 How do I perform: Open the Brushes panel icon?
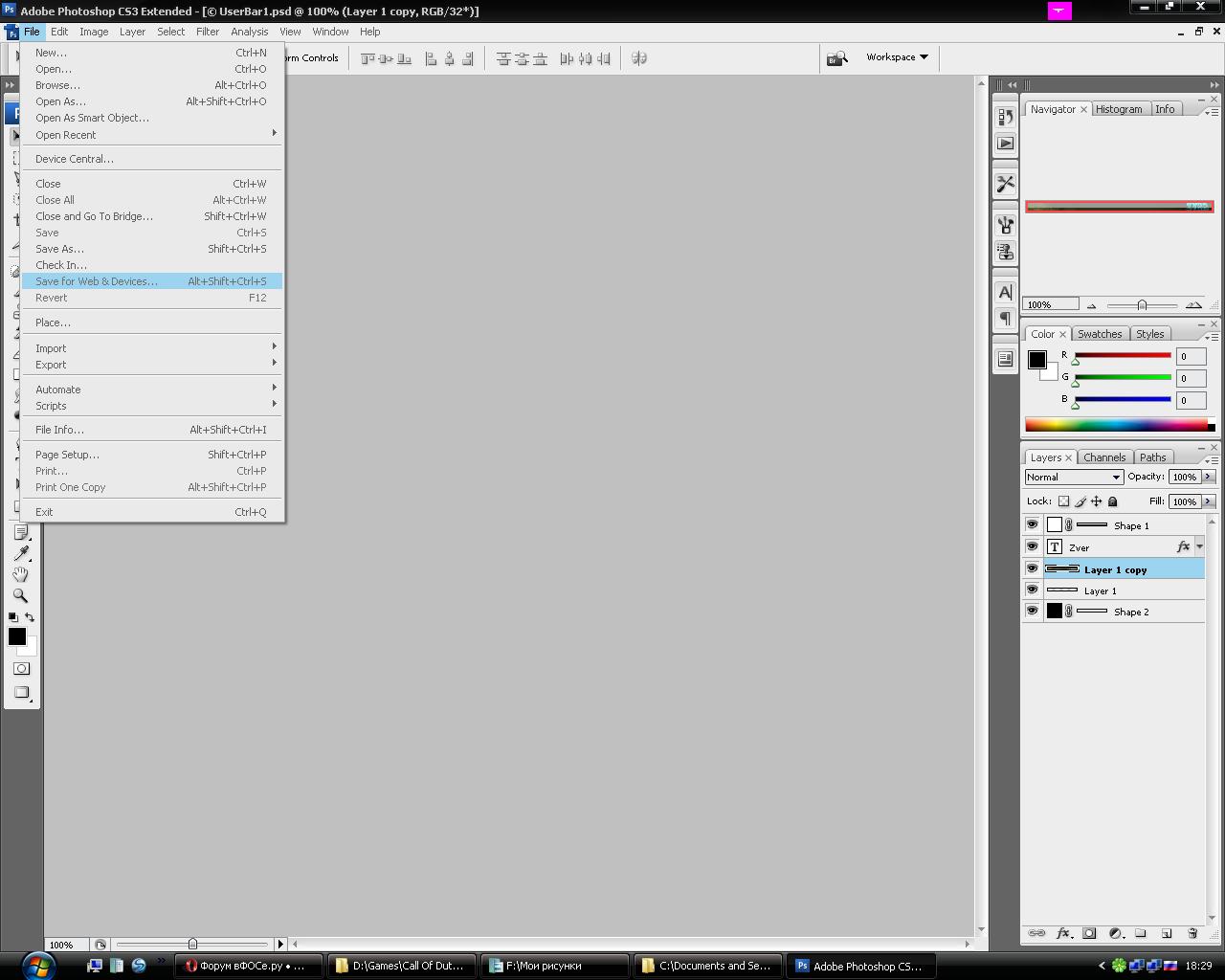1005,225
